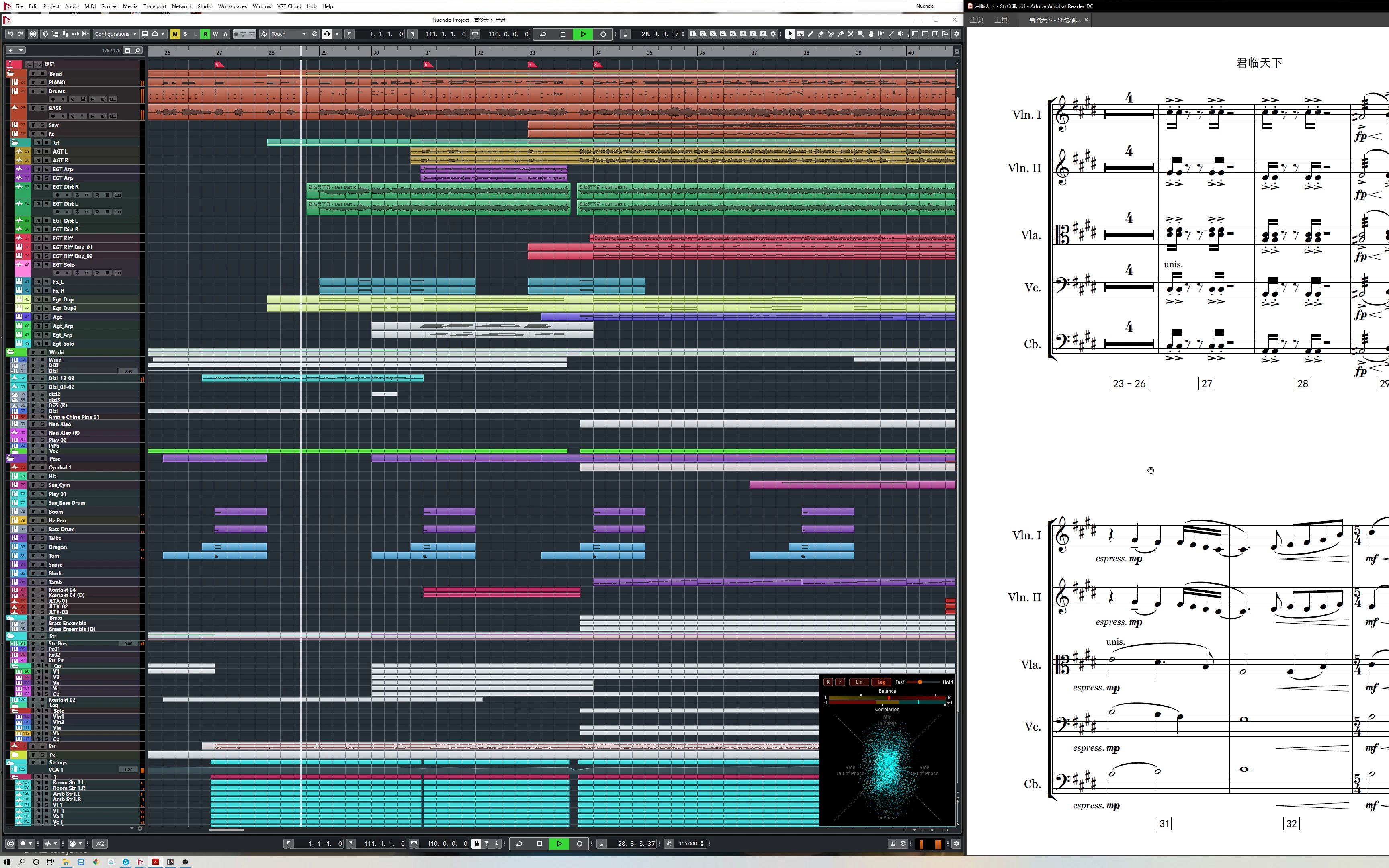
Task: Toggle the global Write automation W button
Action: (215, 34)
